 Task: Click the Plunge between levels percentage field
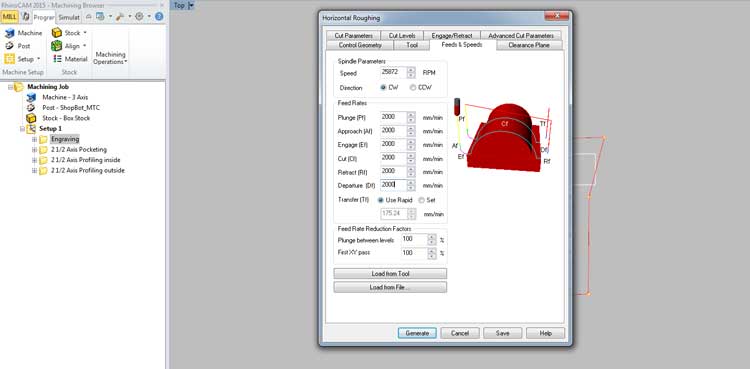(x=414, y=239)
